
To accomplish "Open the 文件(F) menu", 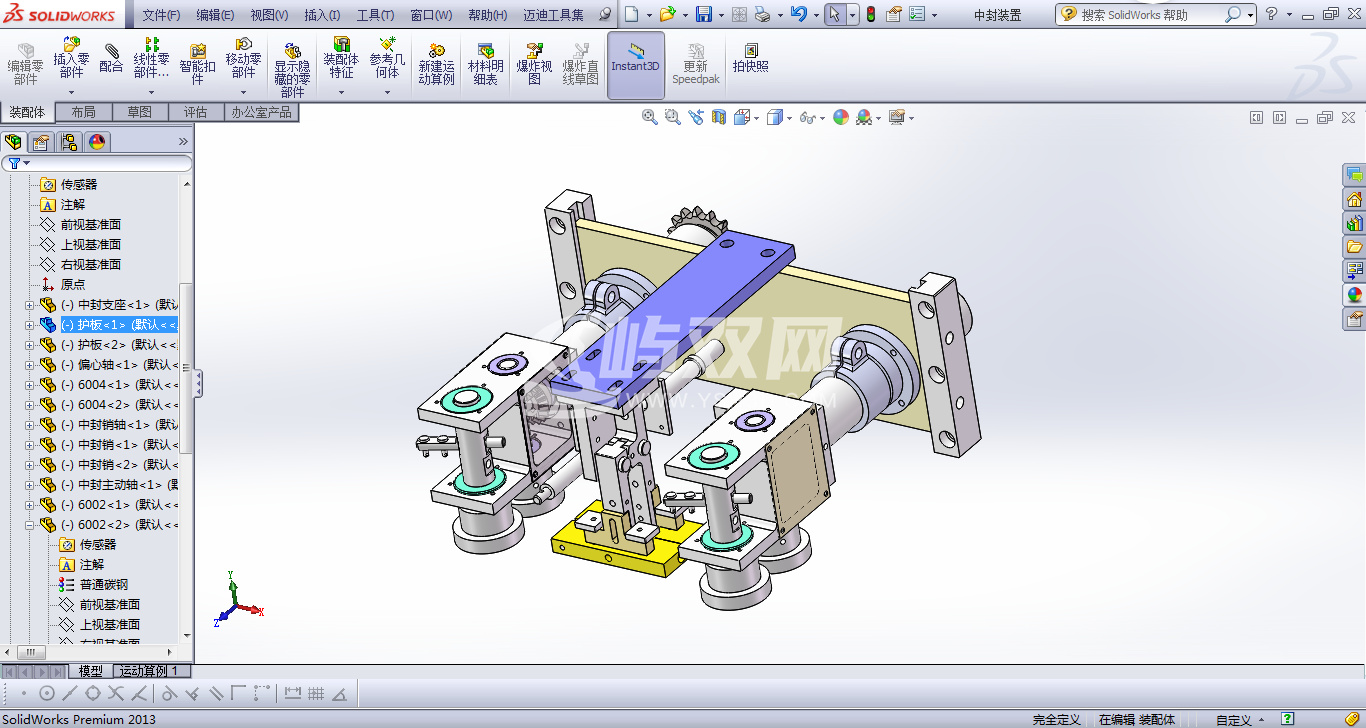I will coord(162,15).
